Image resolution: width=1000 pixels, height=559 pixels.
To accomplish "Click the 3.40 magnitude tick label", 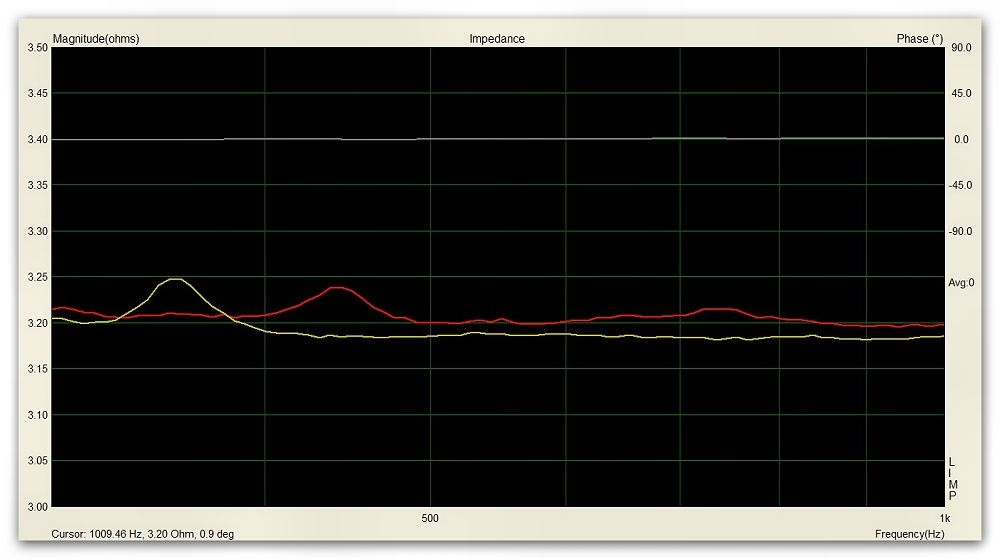I will (37, 139).
